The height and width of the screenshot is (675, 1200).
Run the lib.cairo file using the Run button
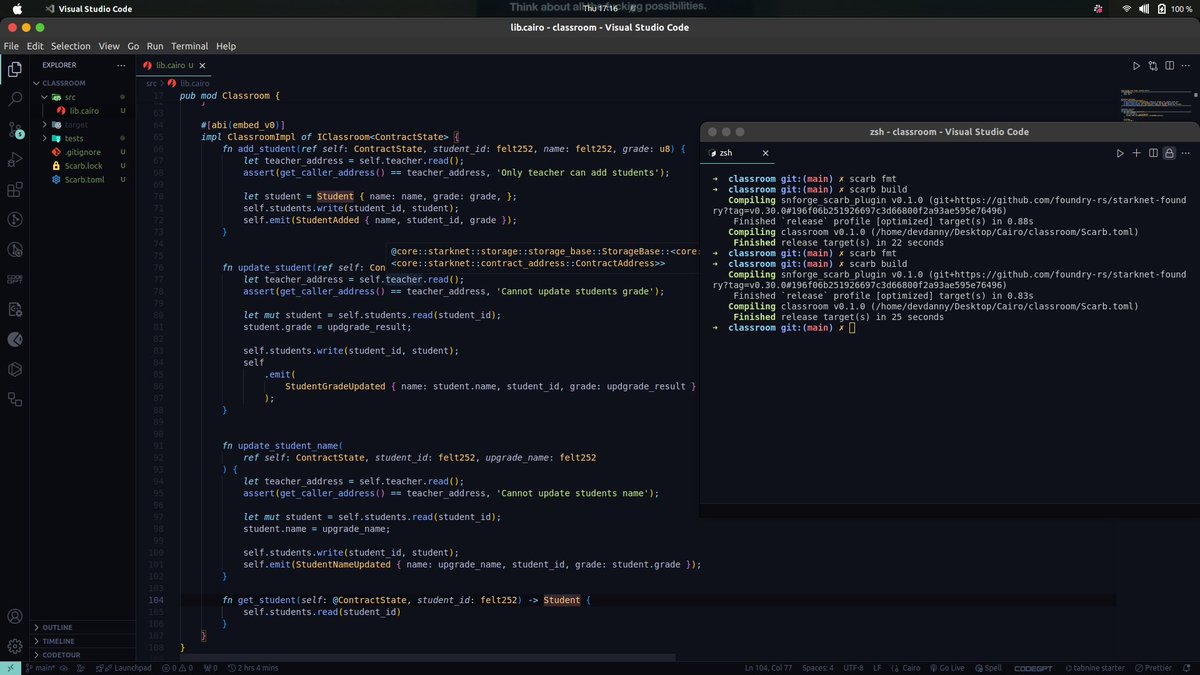1136,65
